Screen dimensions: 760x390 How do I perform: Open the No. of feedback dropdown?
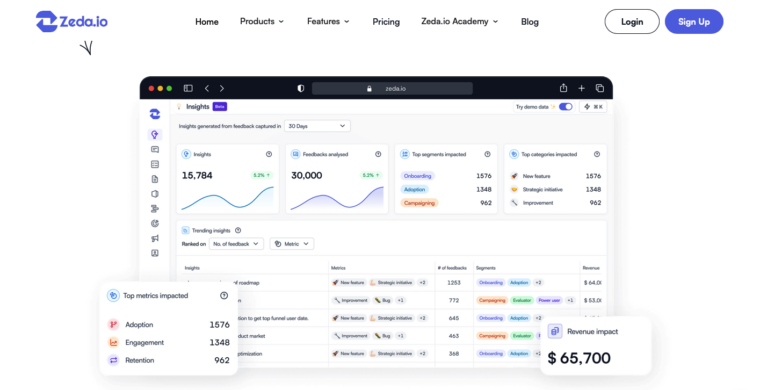[236, 244]
